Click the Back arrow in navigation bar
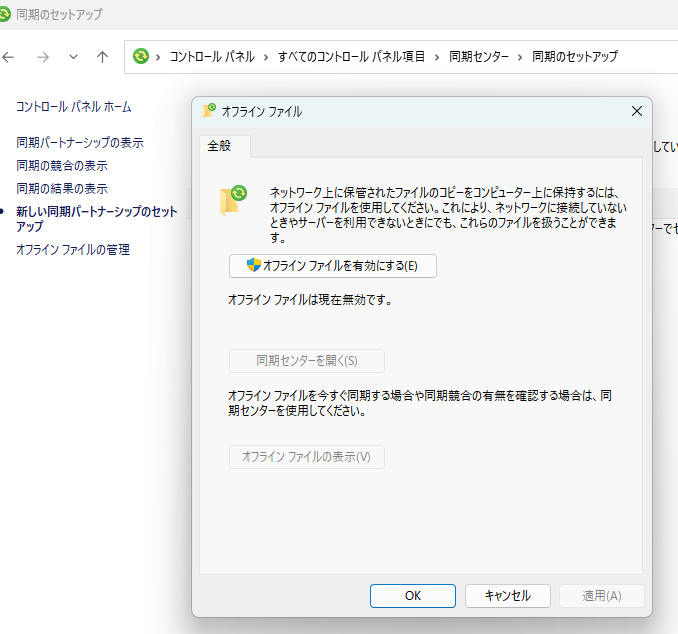The height and width of the screenshot is (634, 678). click(8, 57)
